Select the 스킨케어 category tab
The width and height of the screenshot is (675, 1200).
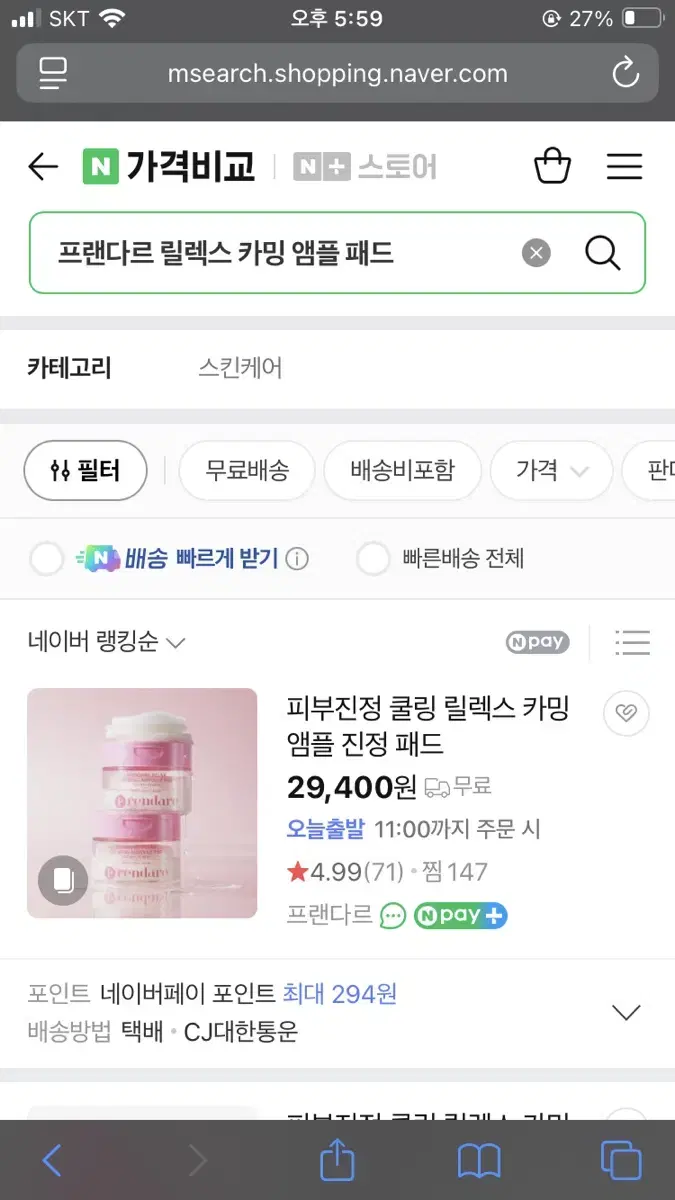click(240, 368)
